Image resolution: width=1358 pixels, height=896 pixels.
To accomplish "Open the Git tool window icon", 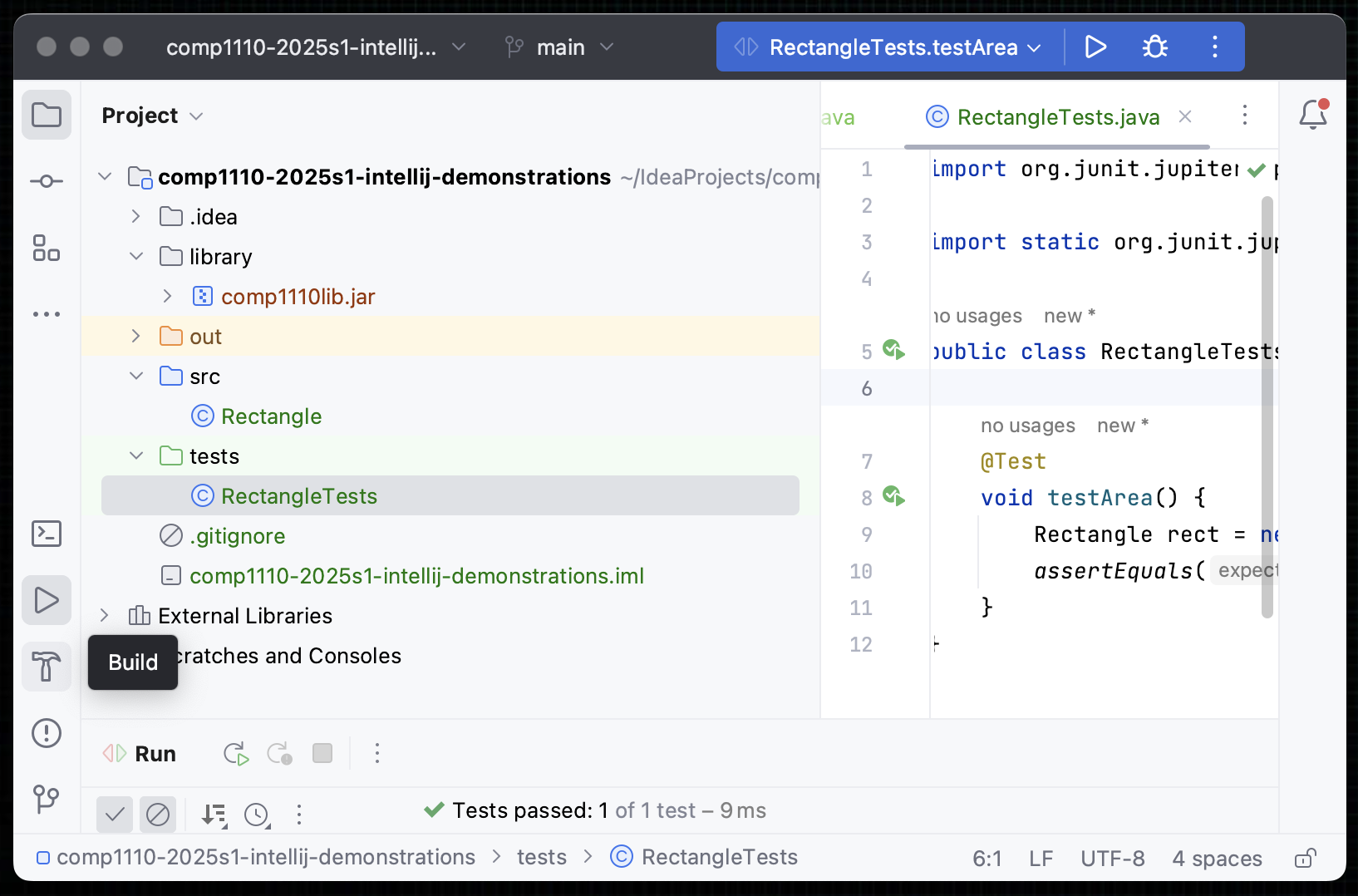I will pos(47,800).
